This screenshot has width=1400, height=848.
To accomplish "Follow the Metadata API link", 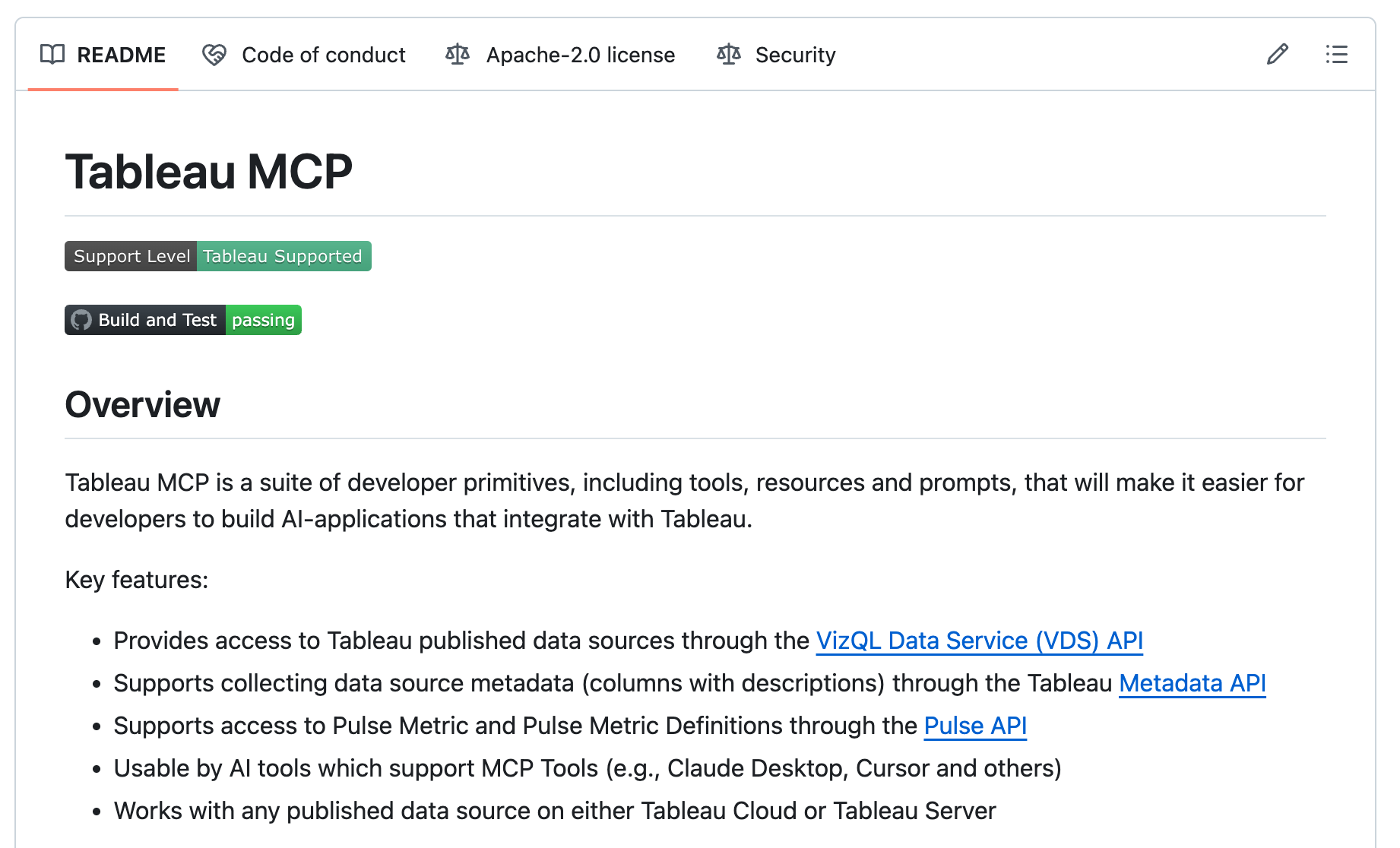I will point(1192,683).
